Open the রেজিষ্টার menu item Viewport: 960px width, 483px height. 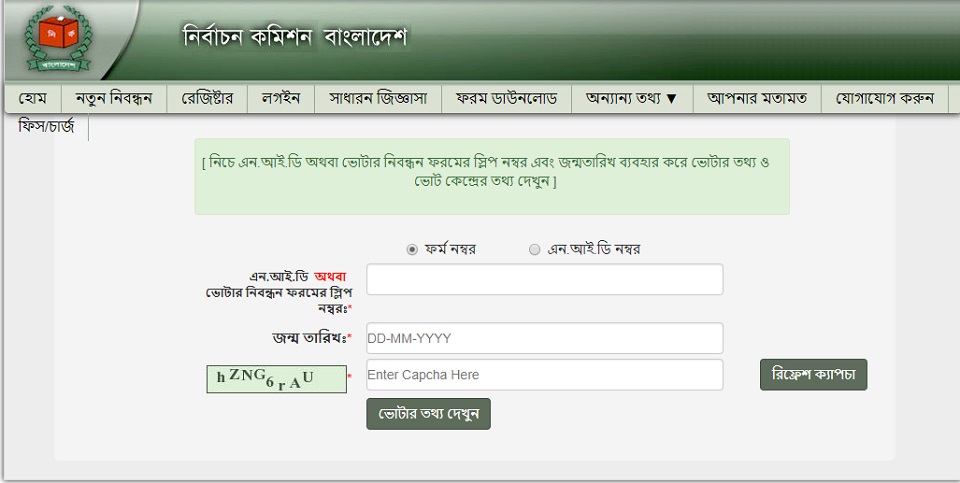(207, 98)
